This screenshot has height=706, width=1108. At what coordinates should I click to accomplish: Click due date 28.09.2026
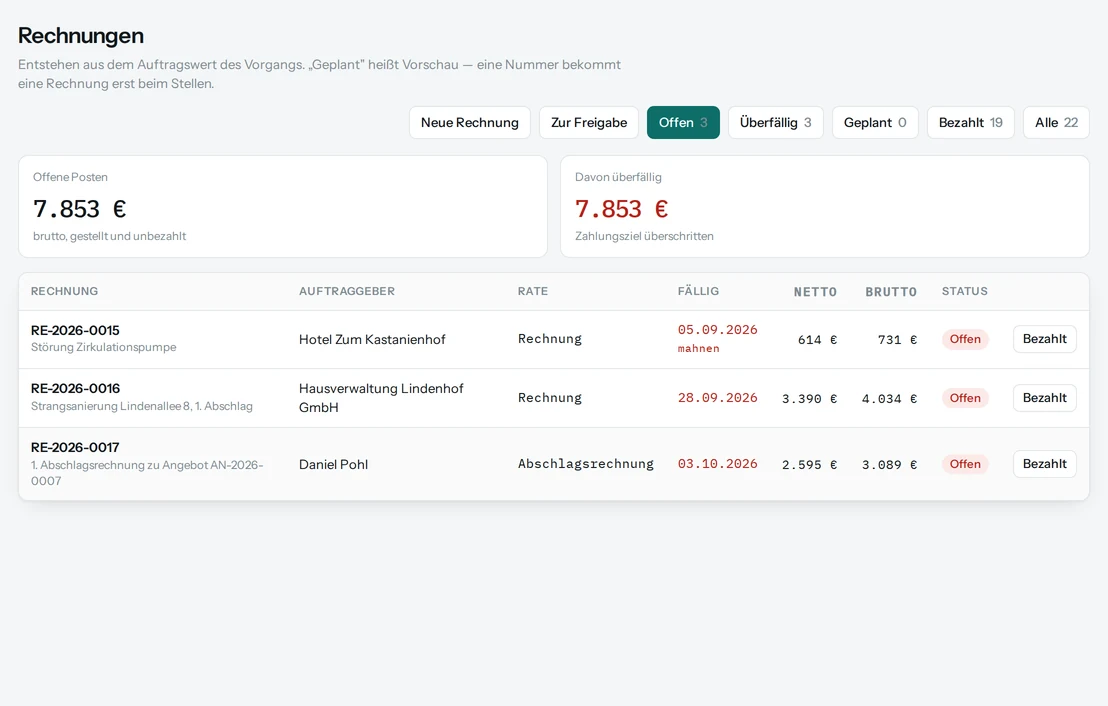[x=717, y=398]
